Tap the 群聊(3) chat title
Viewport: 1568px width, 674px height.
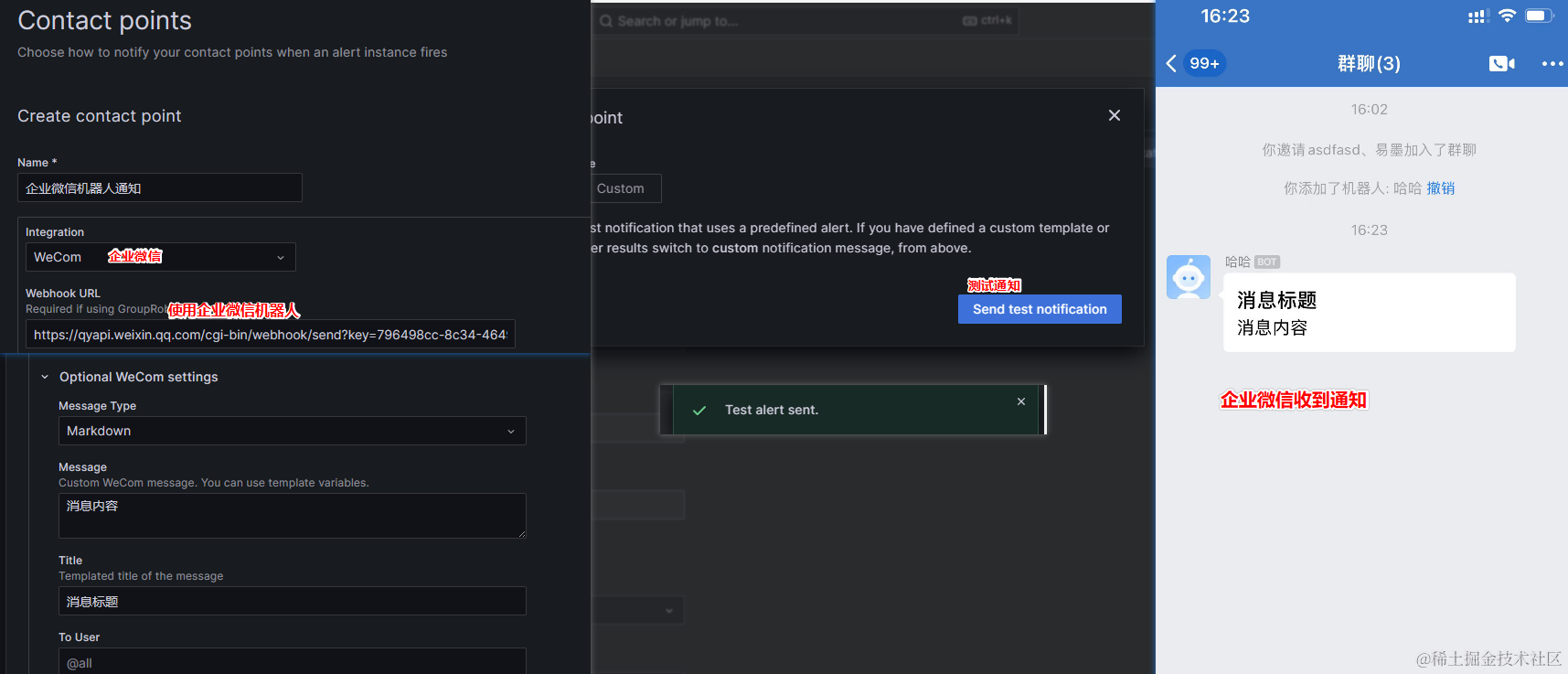pyautogui.click(x=1369, y=63)
